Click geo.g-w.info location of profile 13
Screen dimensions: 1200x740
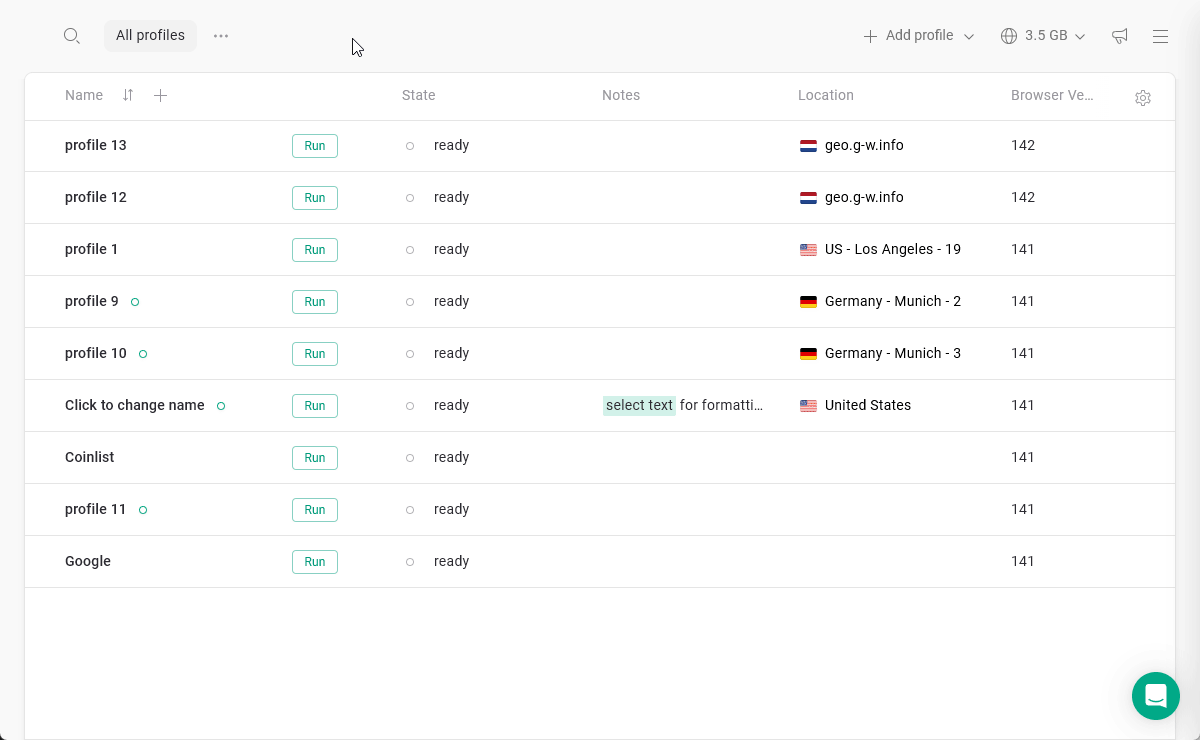(x=864, y=145)
